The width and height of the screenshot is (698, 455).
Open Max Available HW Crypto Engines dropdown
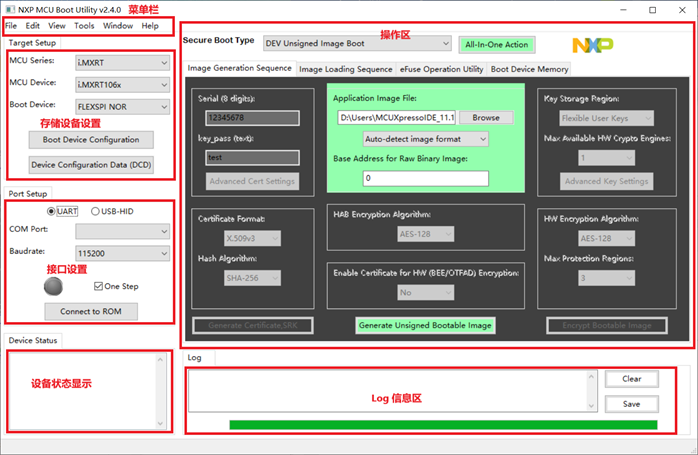tap(606, 158)
